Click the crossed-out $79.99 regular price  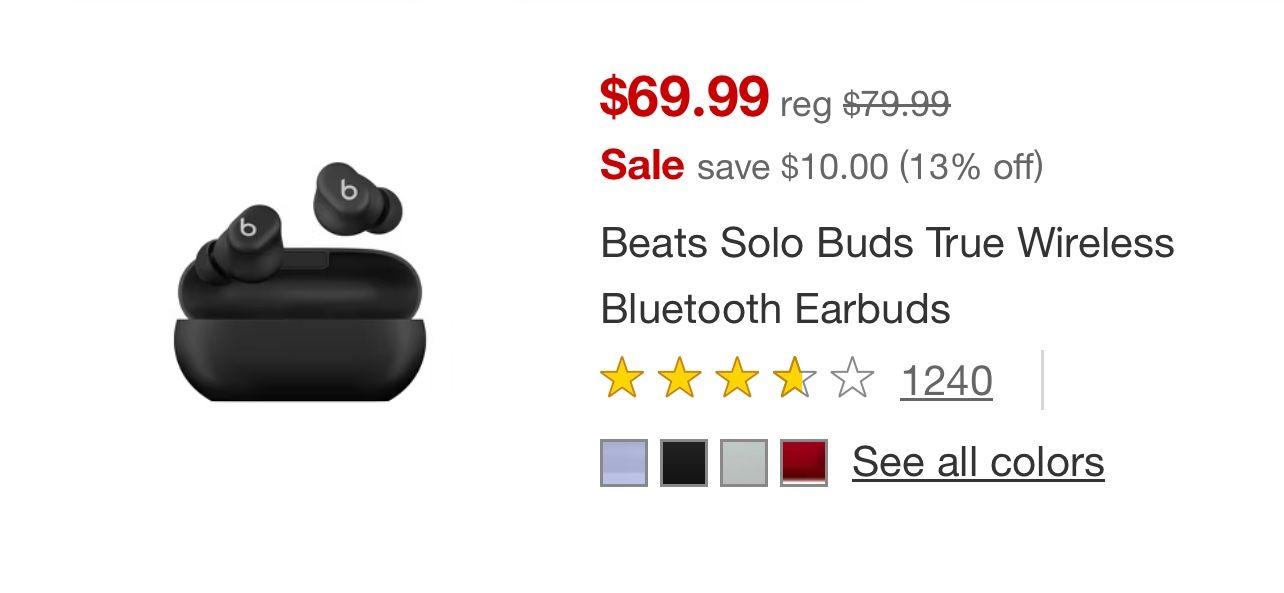[896, 103]
